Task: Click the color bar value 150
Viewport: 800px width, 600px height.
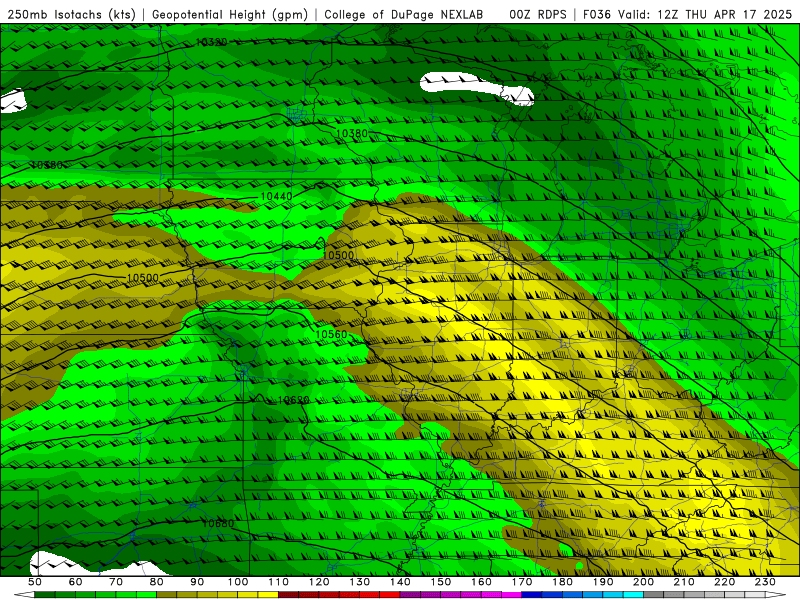Action: pyautogui.click(x=441, y=582)
